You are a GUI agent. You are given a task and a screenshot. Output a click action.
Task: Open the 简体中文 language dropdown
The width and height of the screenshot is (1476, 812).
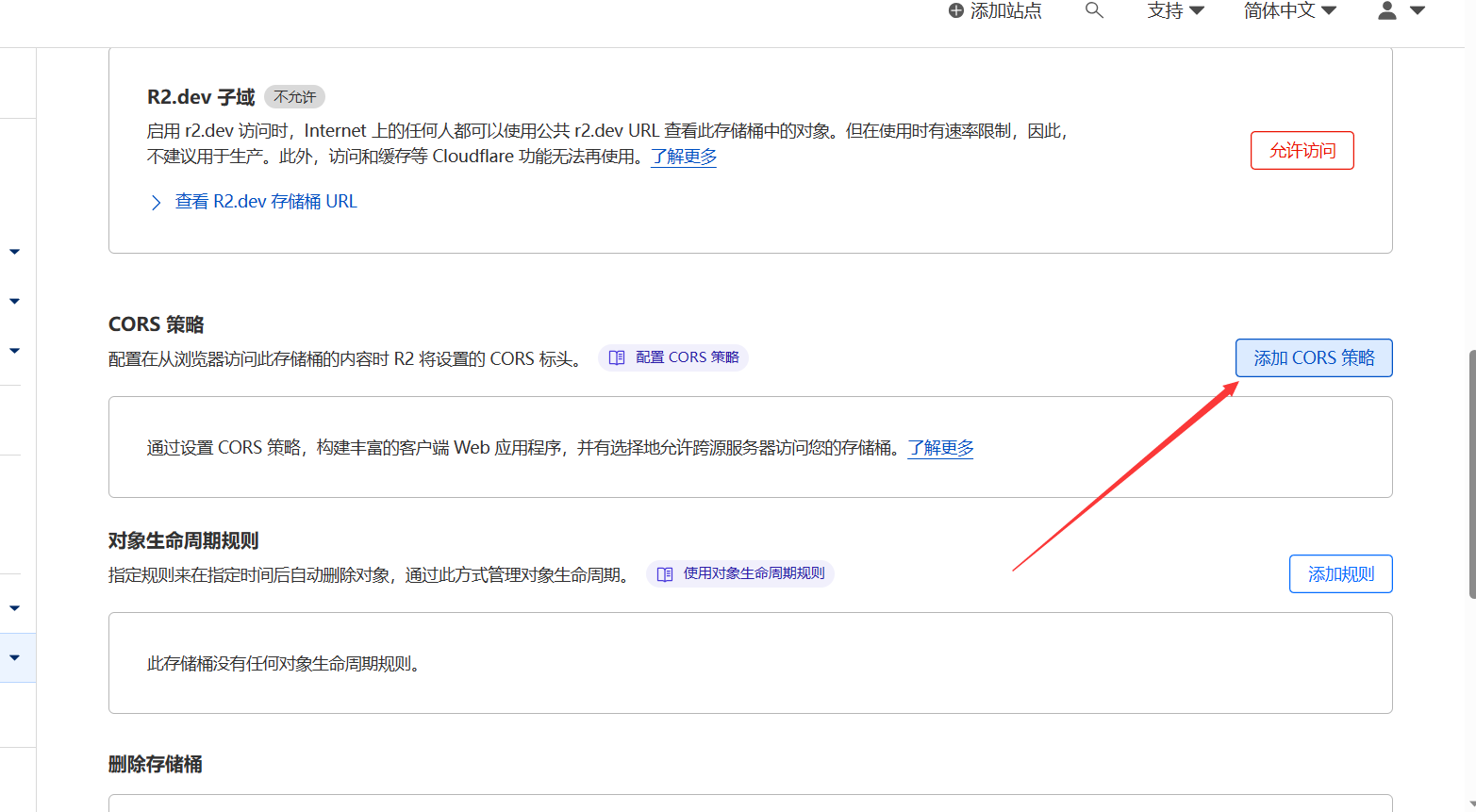(1289, 10)
